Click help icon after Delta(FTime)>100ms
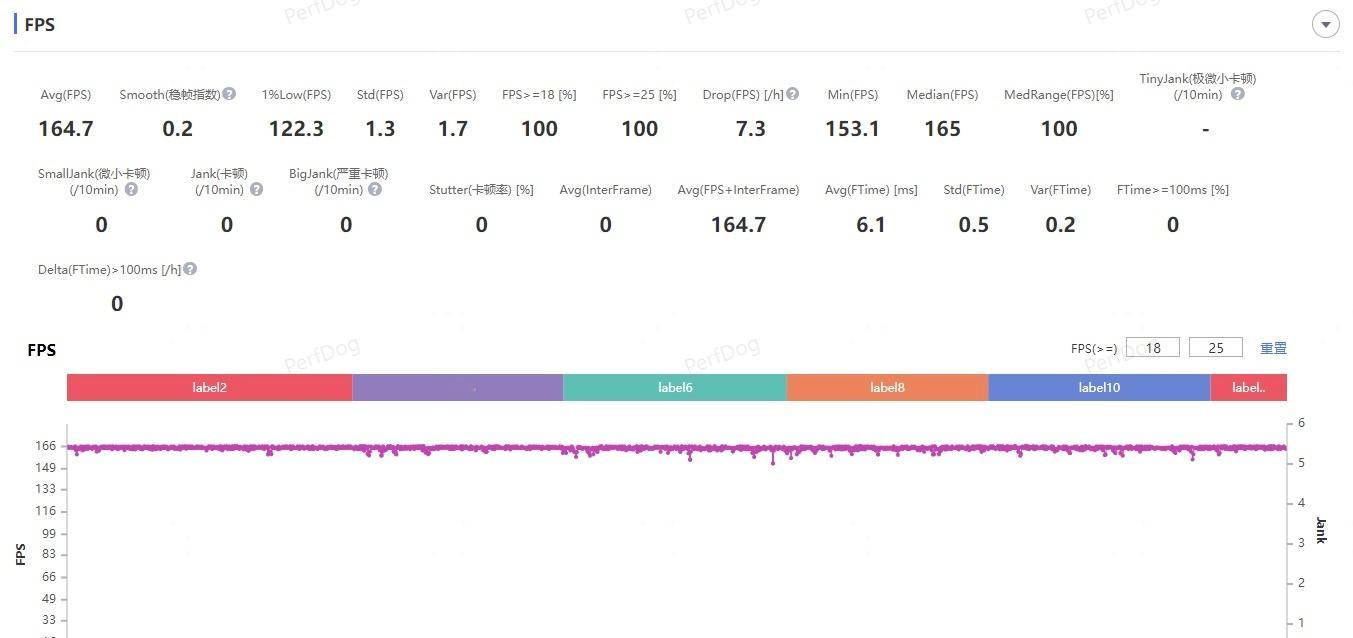The image size is (1353, 638). pyautogui.click(x=190, y=269)
